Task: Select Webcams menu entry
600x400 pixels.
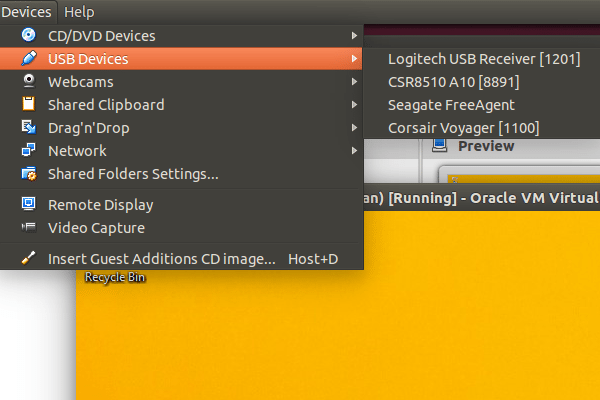Action: coord(181,82)
